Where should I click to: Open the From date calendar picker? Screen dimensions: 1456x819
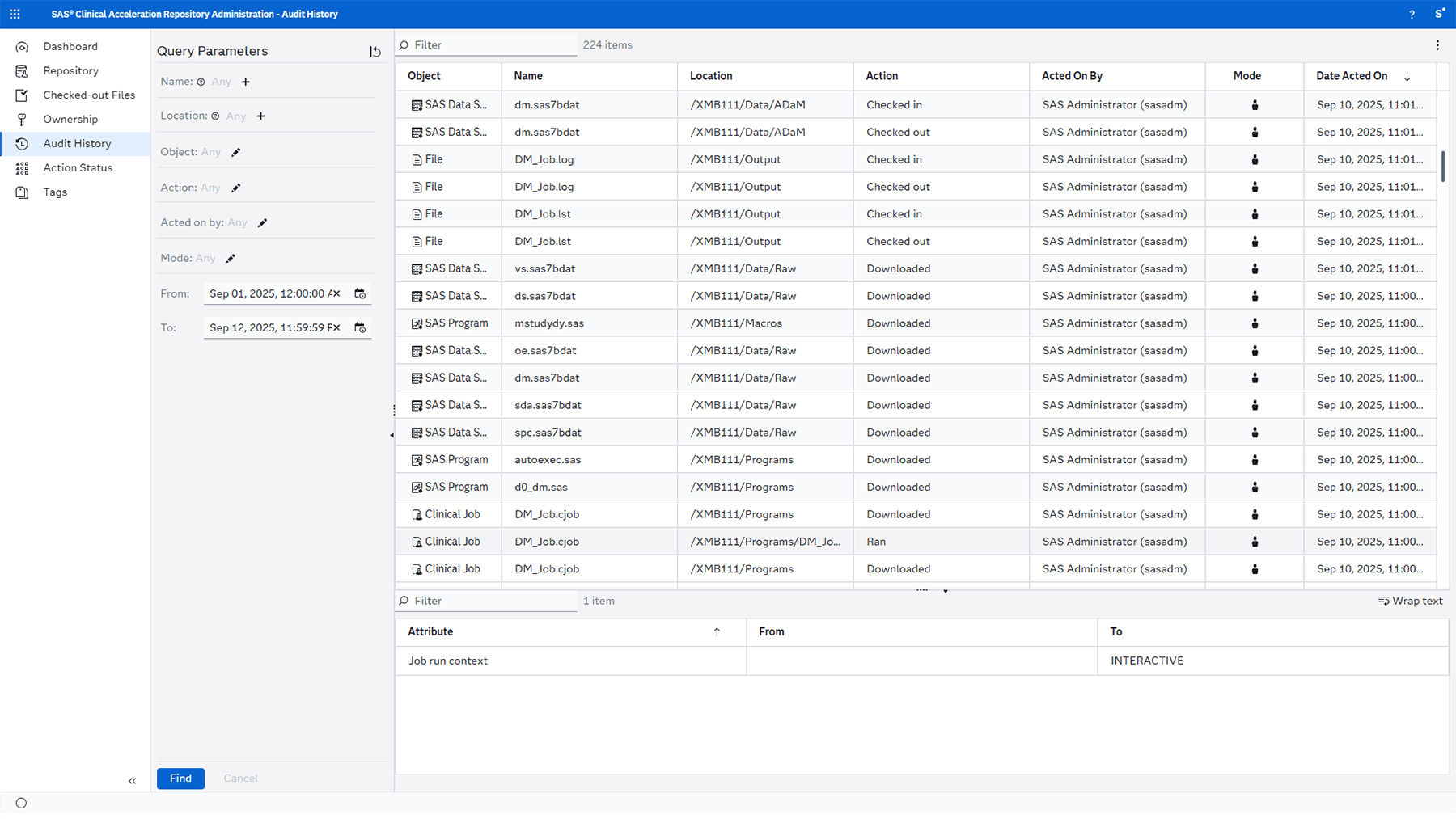tap(361, 293)
